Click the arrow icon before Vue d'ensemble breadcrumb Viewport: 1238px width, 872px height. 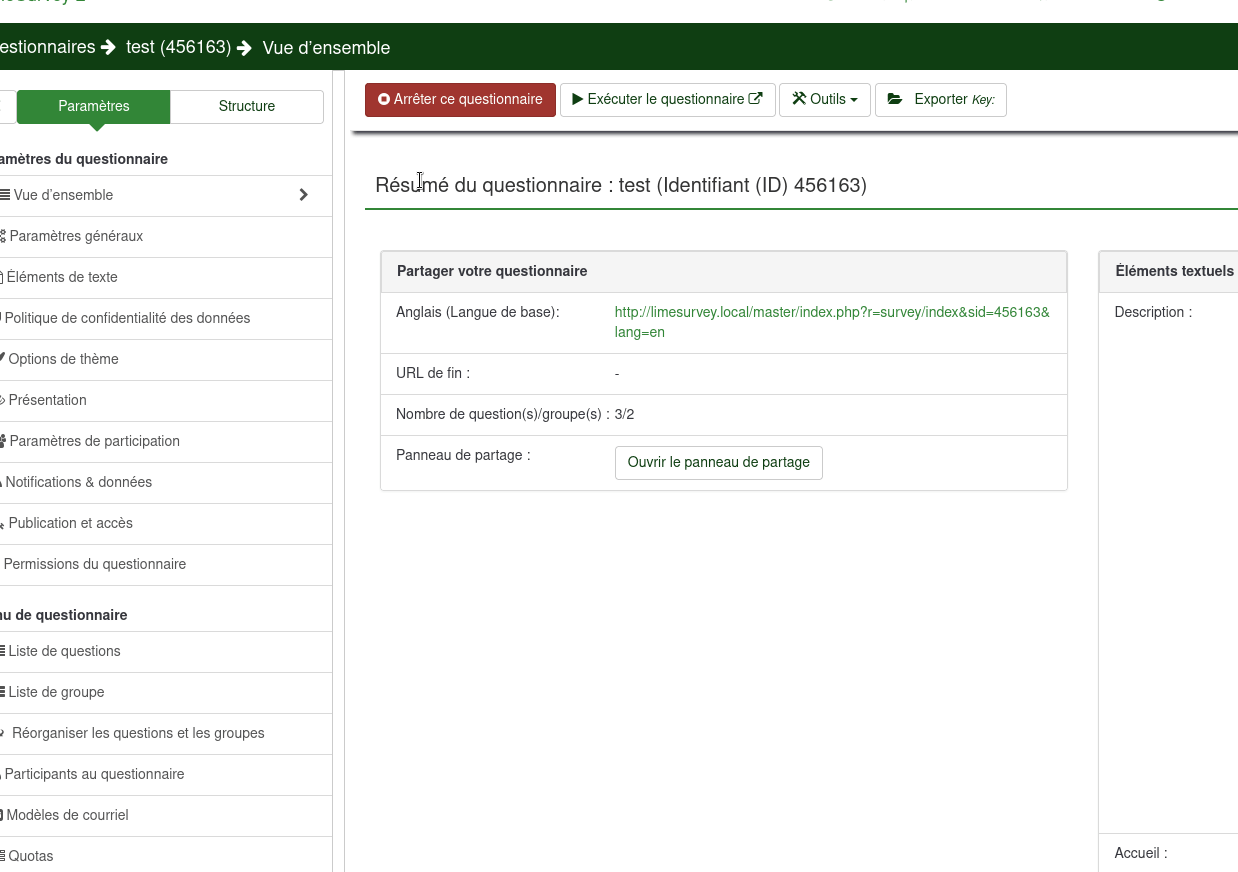[x=245, y=48]
